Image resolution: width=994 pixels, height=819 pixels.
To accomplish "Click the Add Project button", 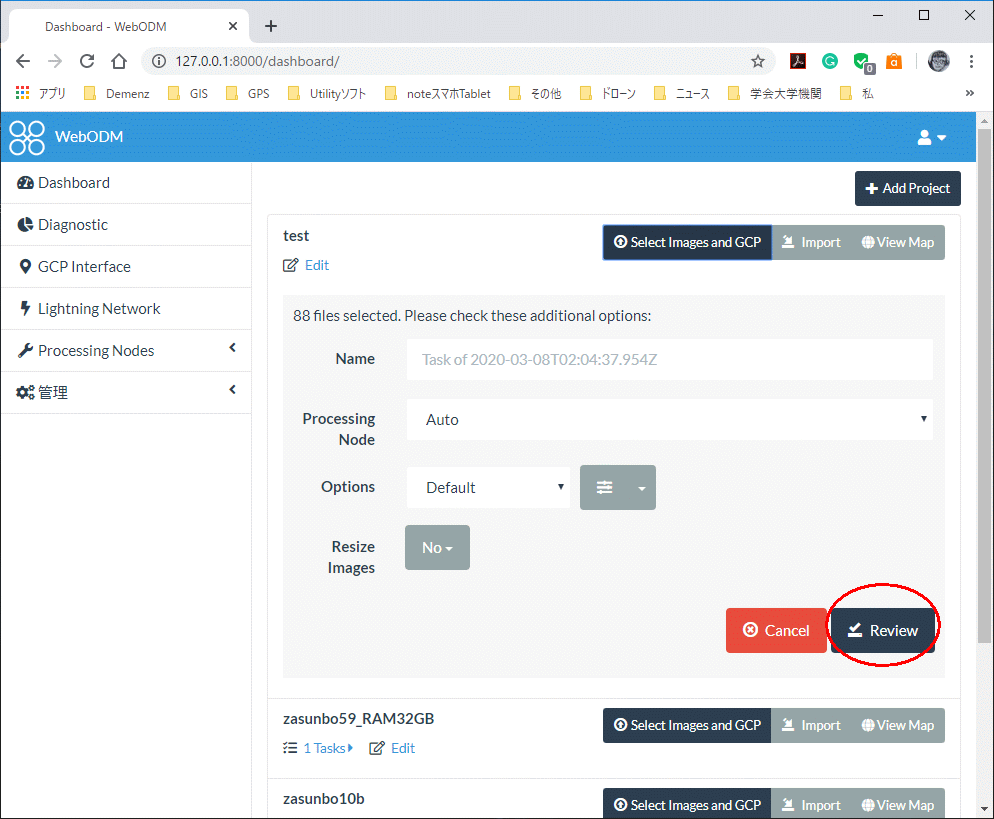I will click(x=907, y=188).
